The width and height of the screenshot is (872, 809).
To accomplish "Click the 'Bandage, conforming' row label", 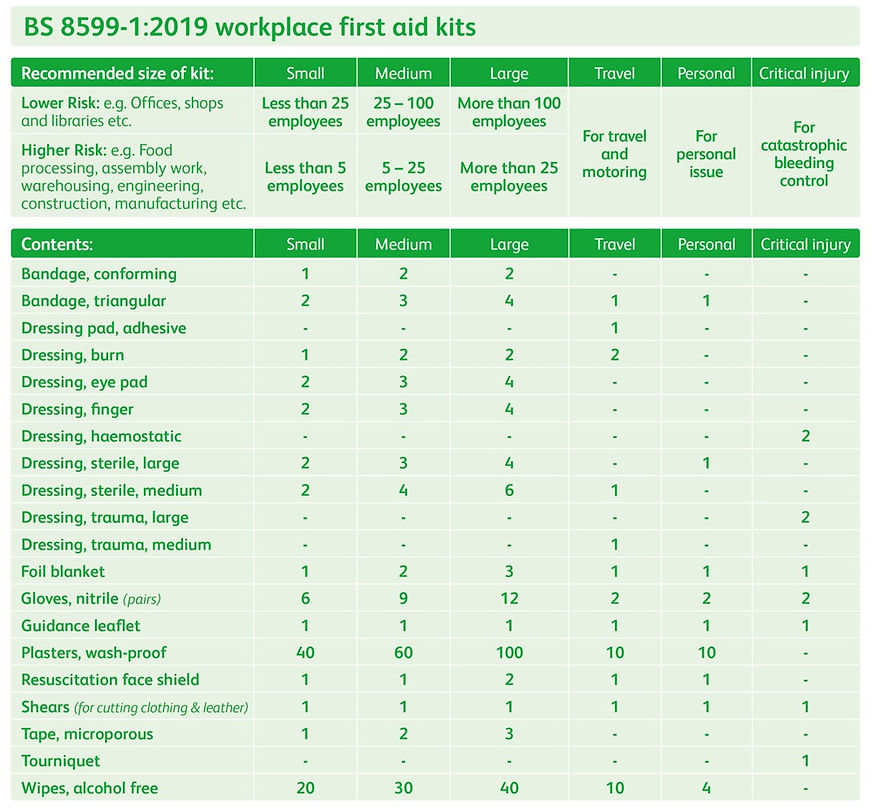I will click(99, 274).
